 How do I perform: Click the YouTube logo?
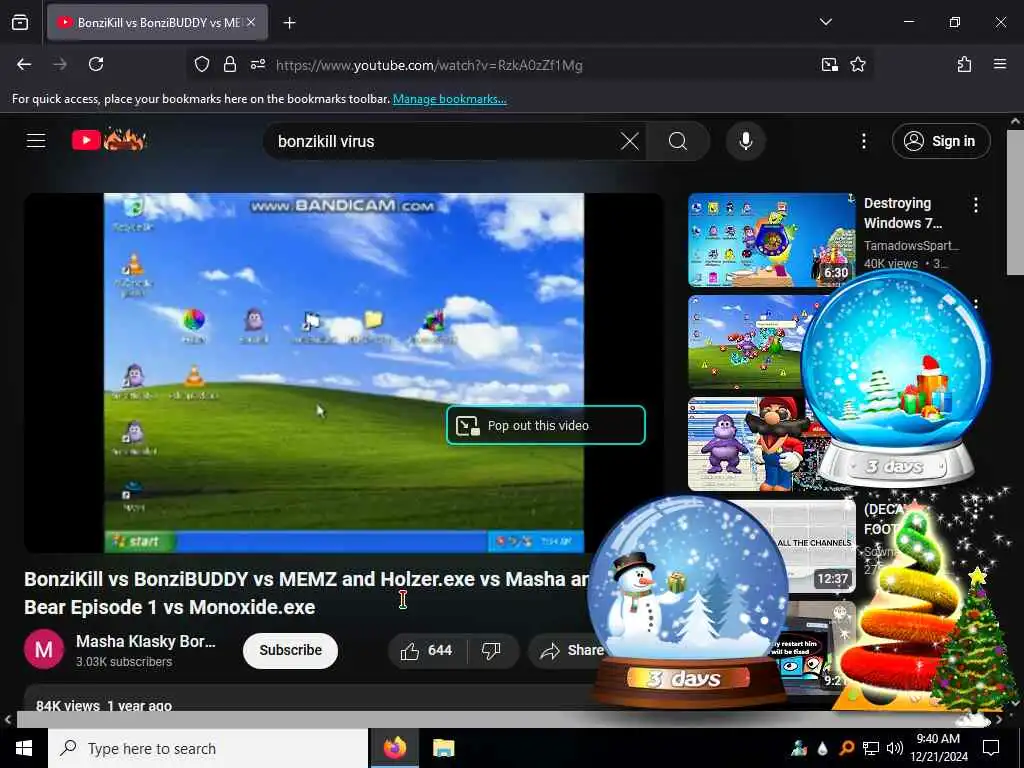click(x=109, y=140)
